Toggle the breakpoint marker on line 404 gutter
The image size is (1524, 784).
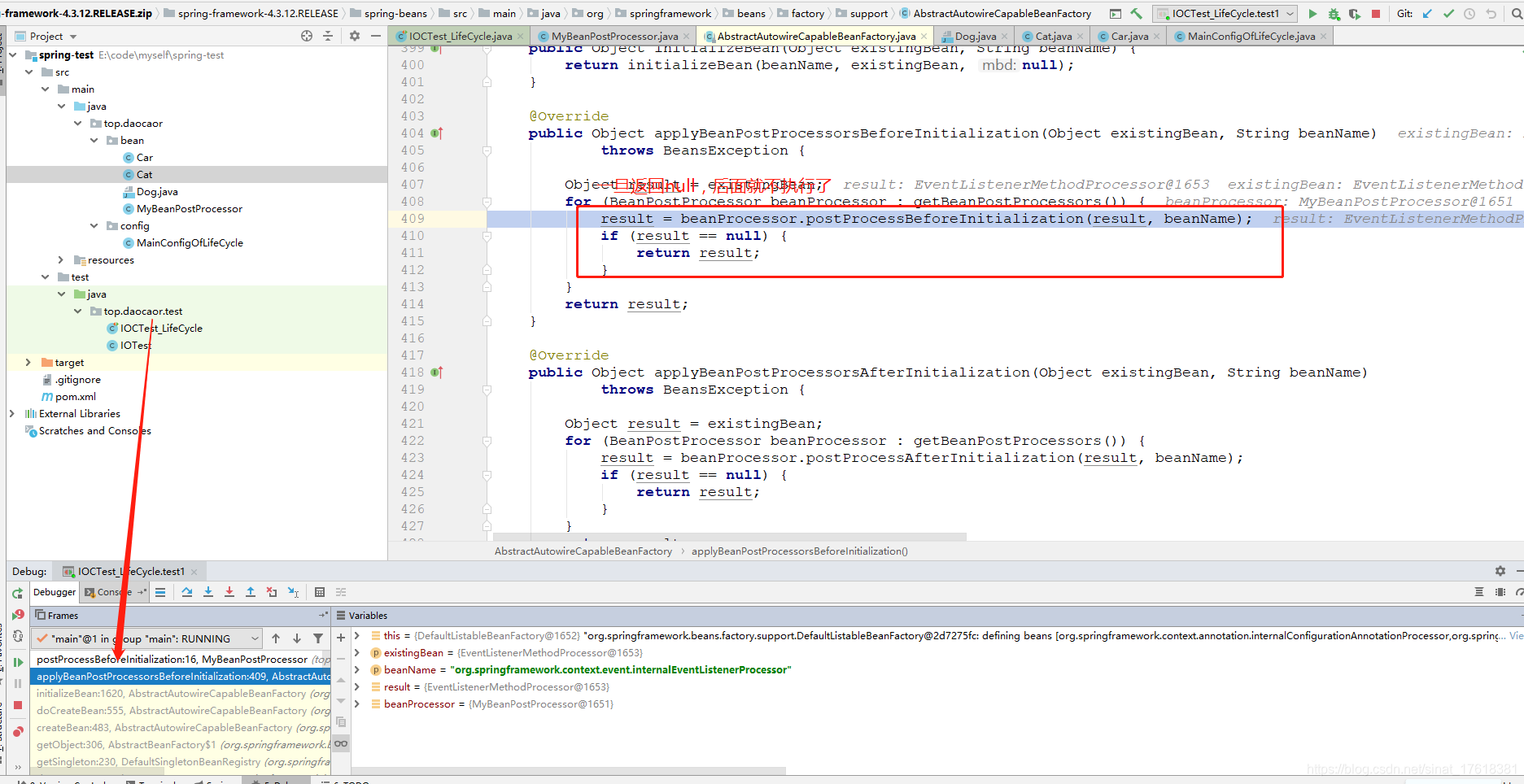(437, 133)
